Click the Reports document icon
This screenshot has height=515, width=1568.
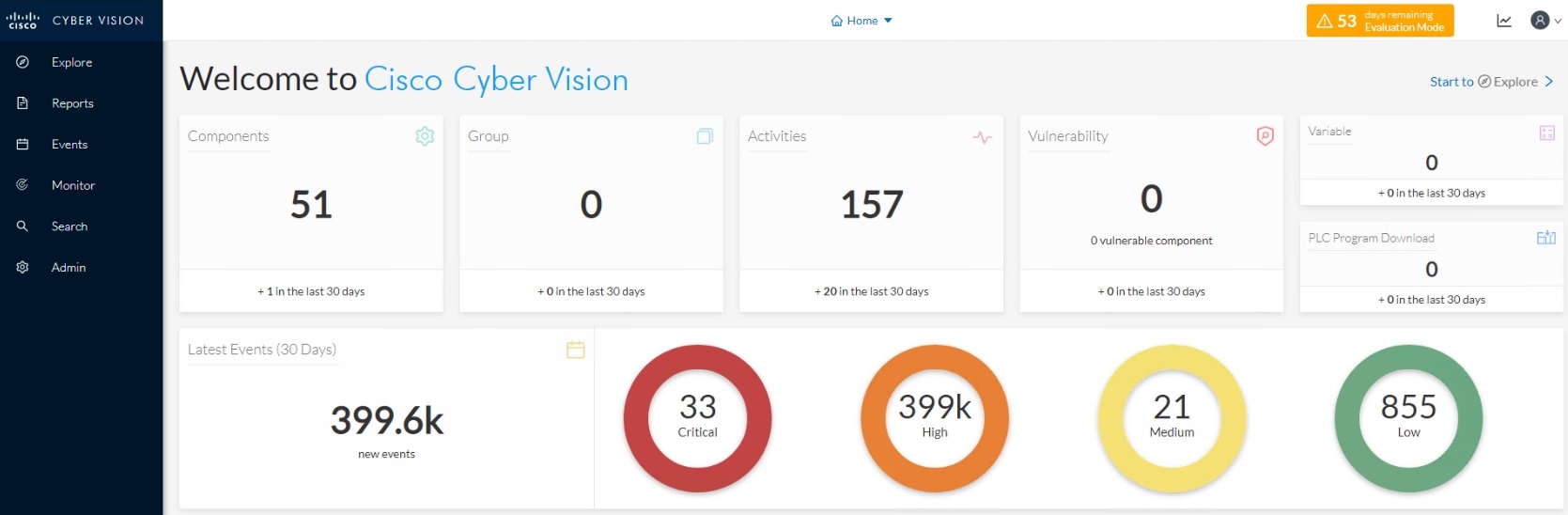pyautogui.click(x=23, y=103)
